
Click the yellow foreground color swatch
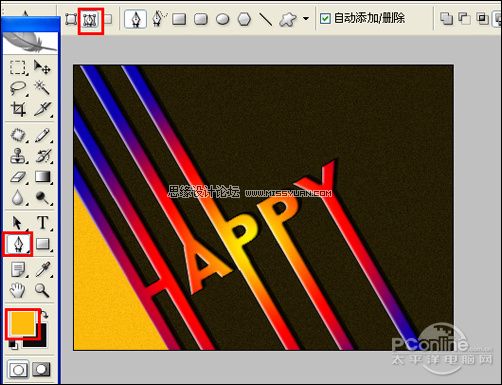pyautogui.click(x=22, y=323)
